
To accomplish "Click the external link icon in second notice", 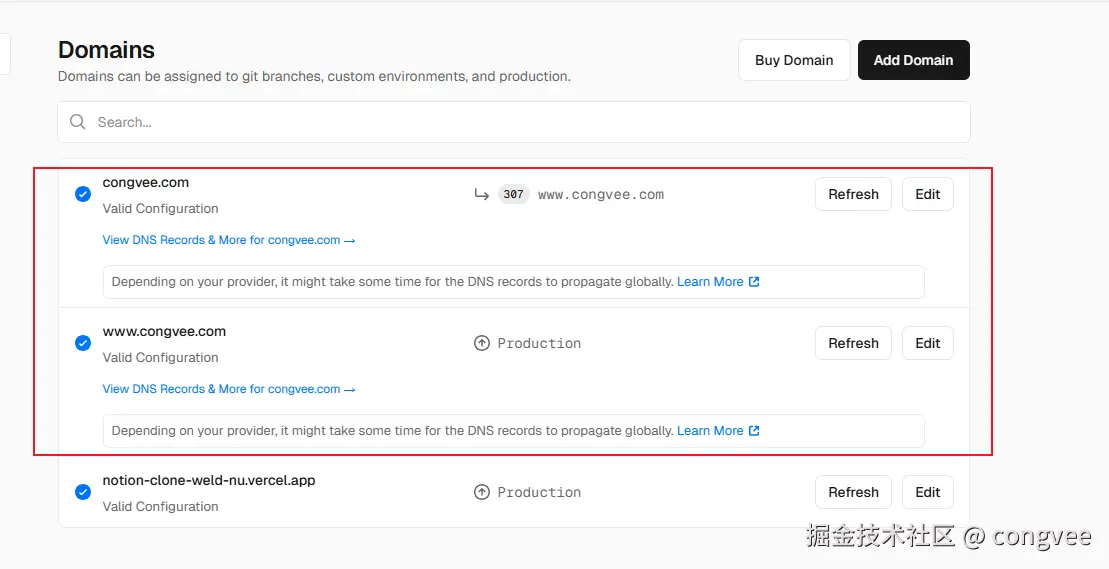I will pos(754,431).
